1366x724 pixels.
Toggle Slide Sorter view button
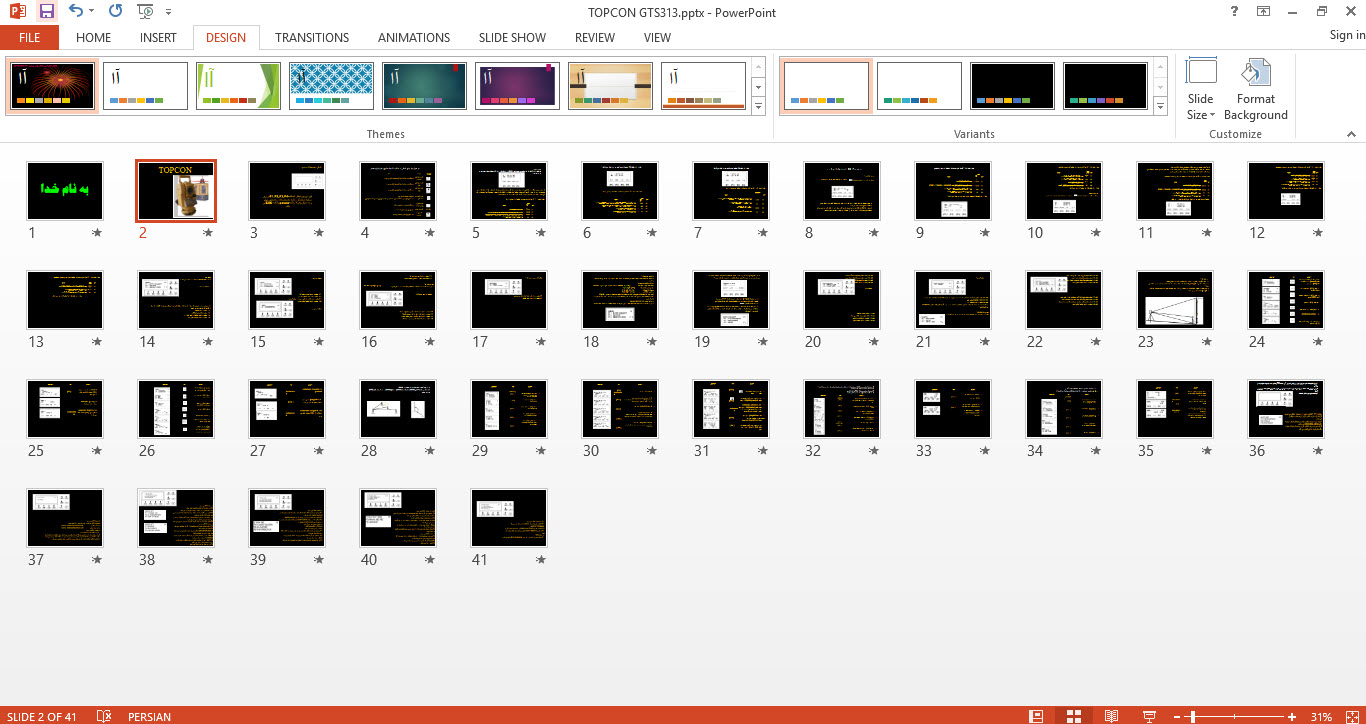click(1073, 716)
